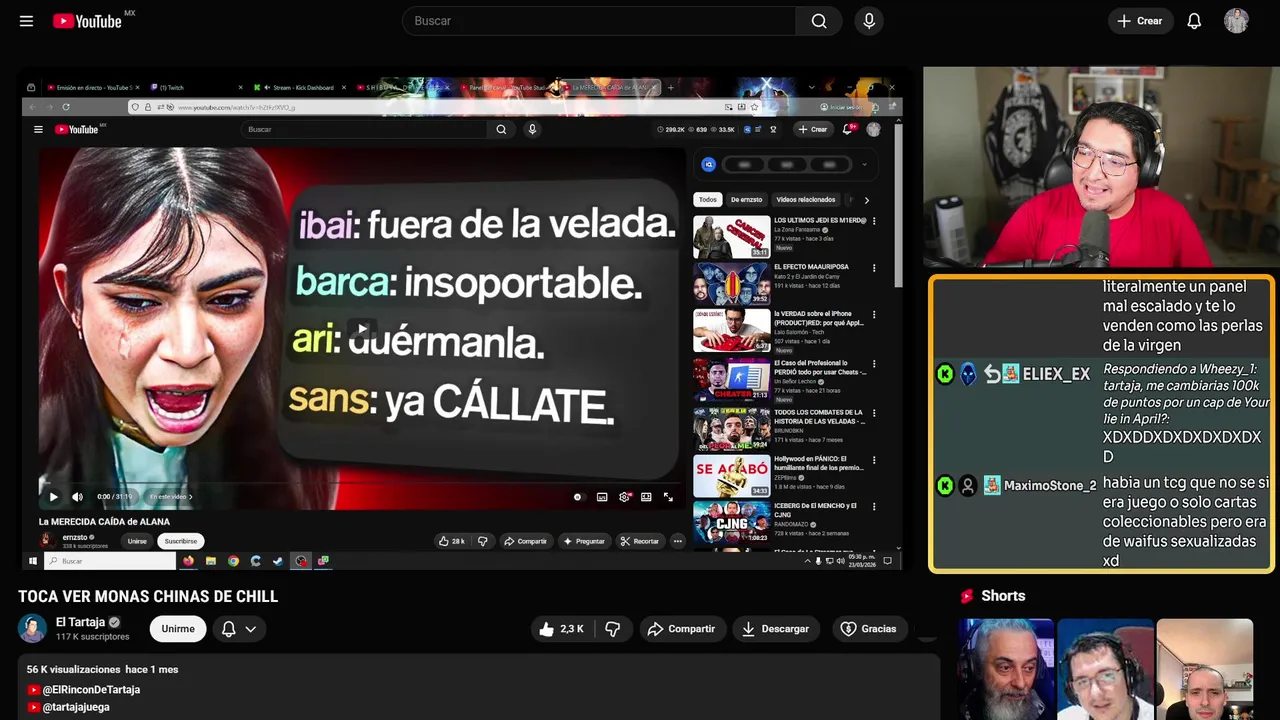Screen dimensions: 1280x720
Task: Start voice search with the microphone icon
Action: [x=869, y=21]
